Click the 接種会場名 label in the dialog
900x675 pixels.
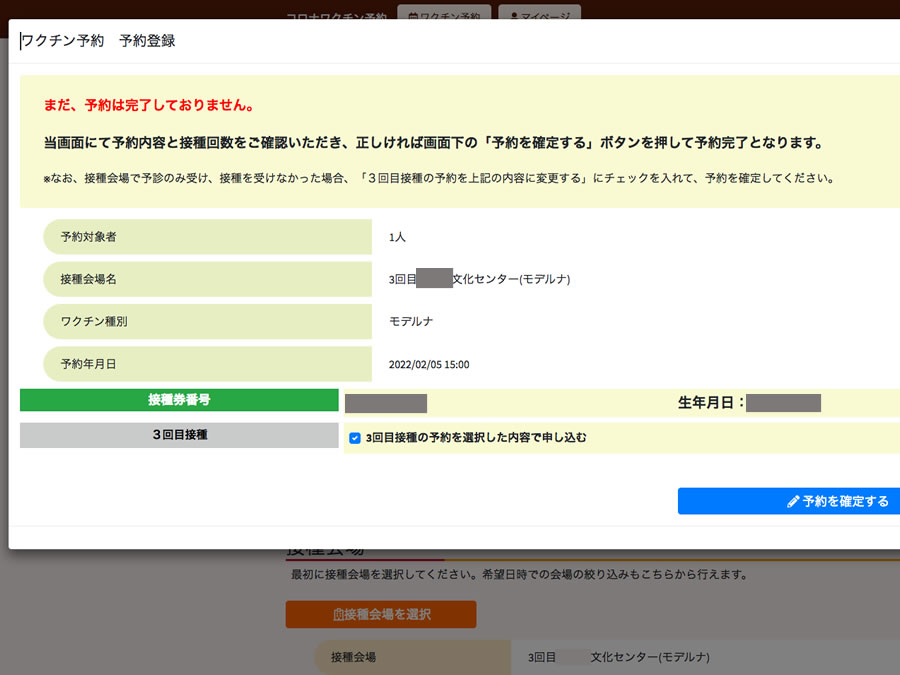pyautogui.click(x=88, y=279)
